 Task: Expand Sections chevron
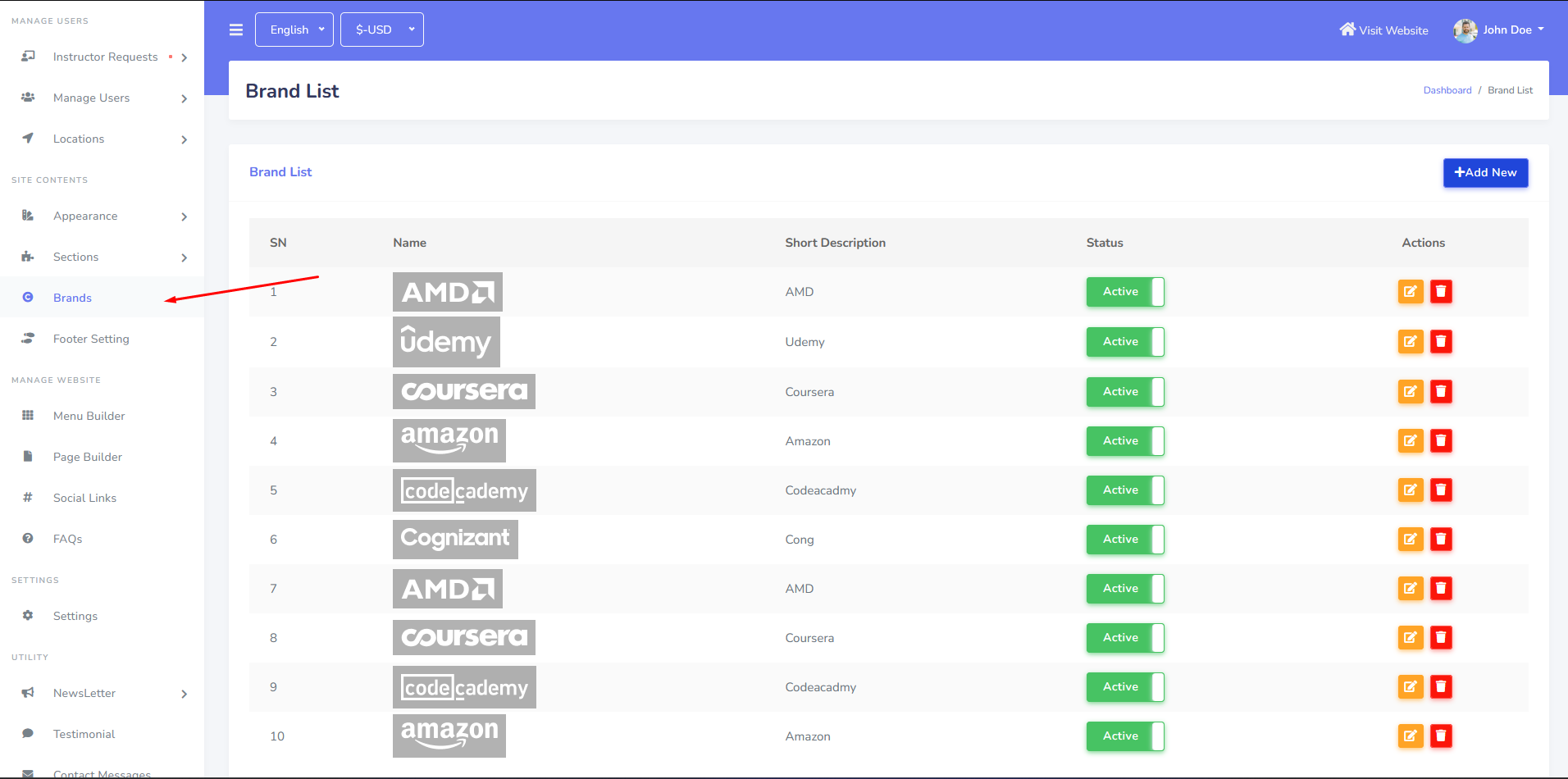click(185, 257)
